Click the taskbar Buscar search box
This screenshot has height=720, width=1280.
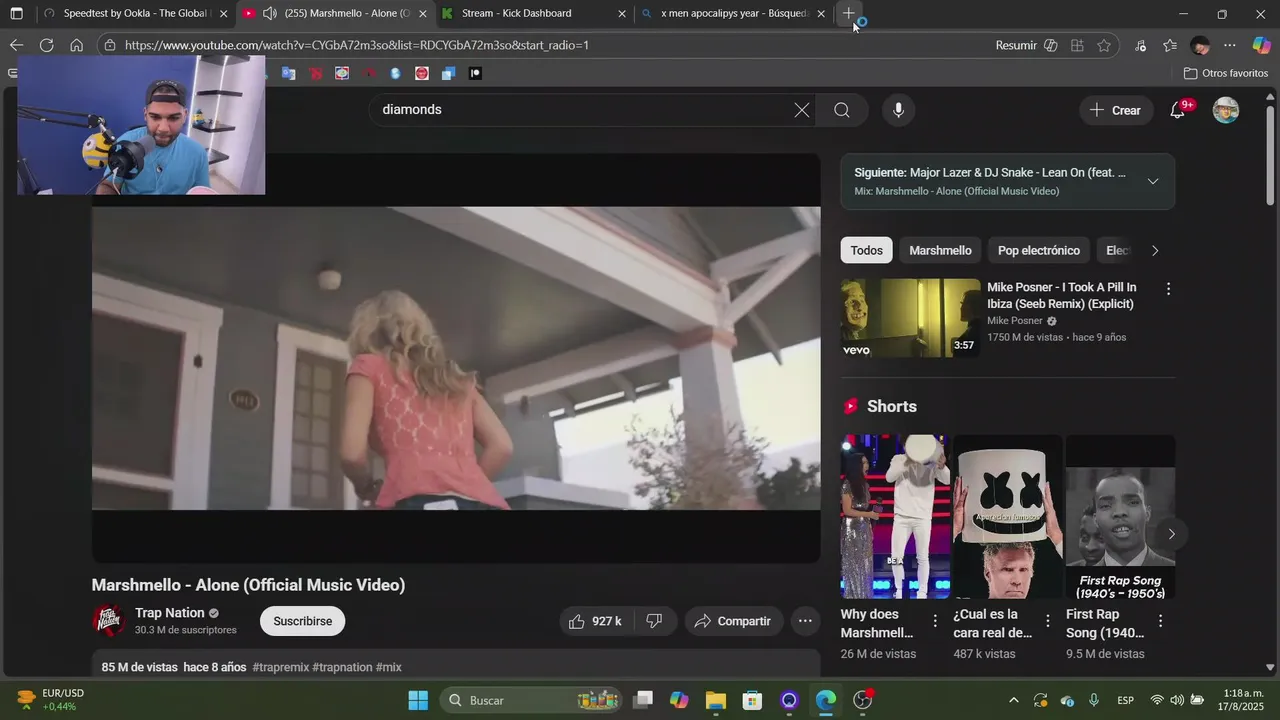pos(531,700)
